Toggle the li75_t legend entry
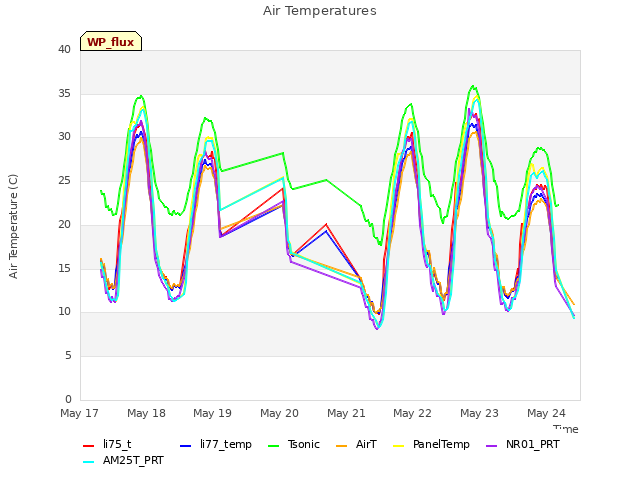Screen dimensions: 640x480 click(x=107, y=444)
